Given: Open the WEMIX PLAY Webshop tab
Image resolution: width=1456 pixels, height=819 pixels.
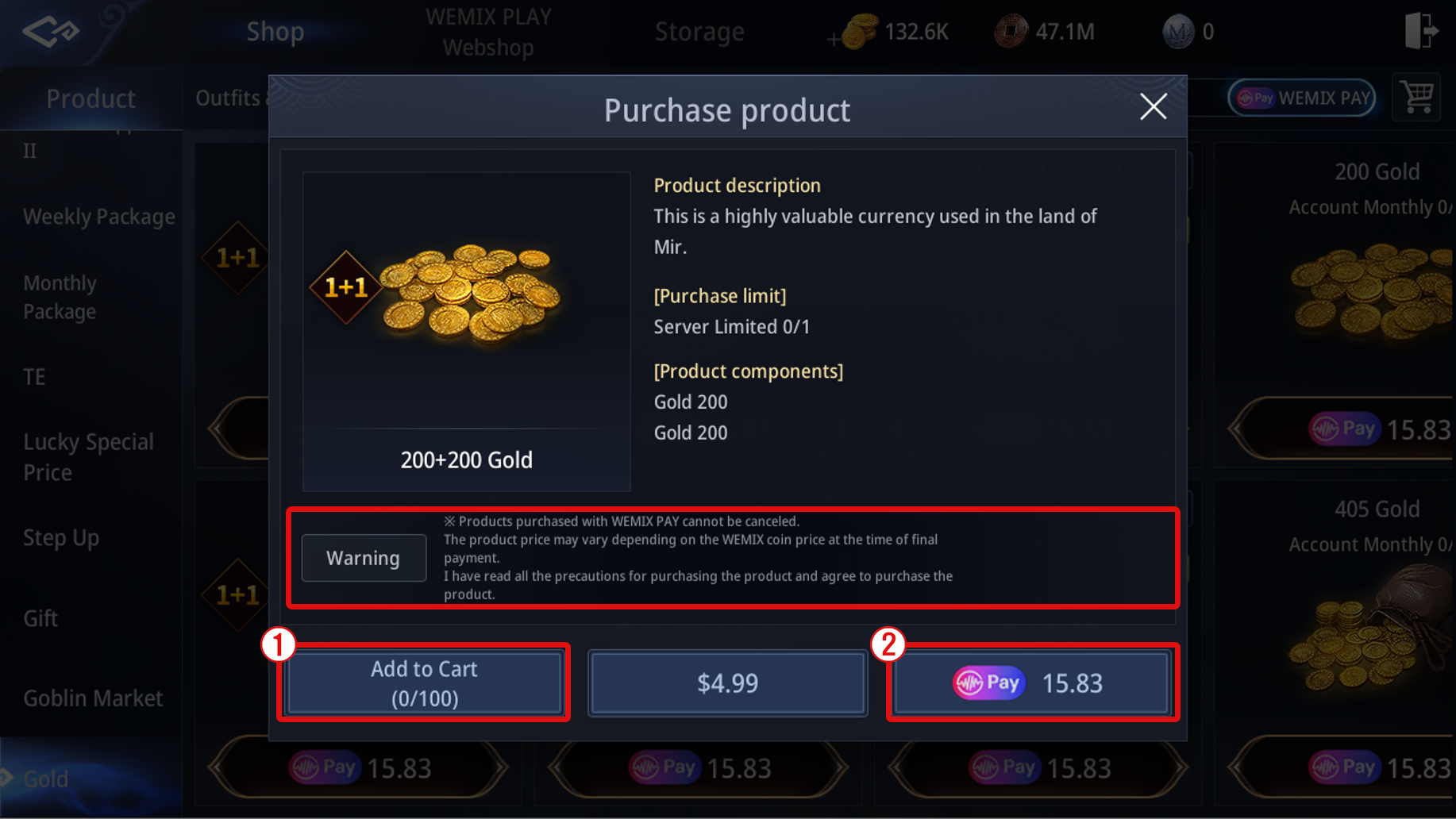Looking at the screenshot, I should (x=488, y=32).
